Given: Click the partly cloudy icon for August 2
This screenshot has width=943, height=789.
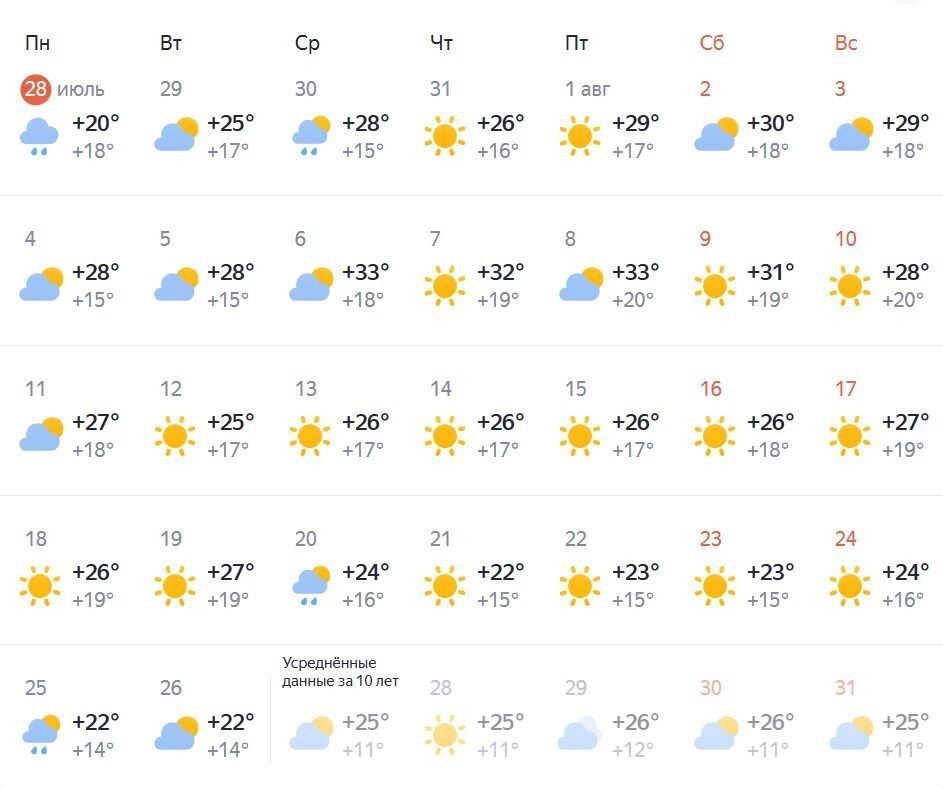Looking at the screenshot, I should click(x=715, y=136).
